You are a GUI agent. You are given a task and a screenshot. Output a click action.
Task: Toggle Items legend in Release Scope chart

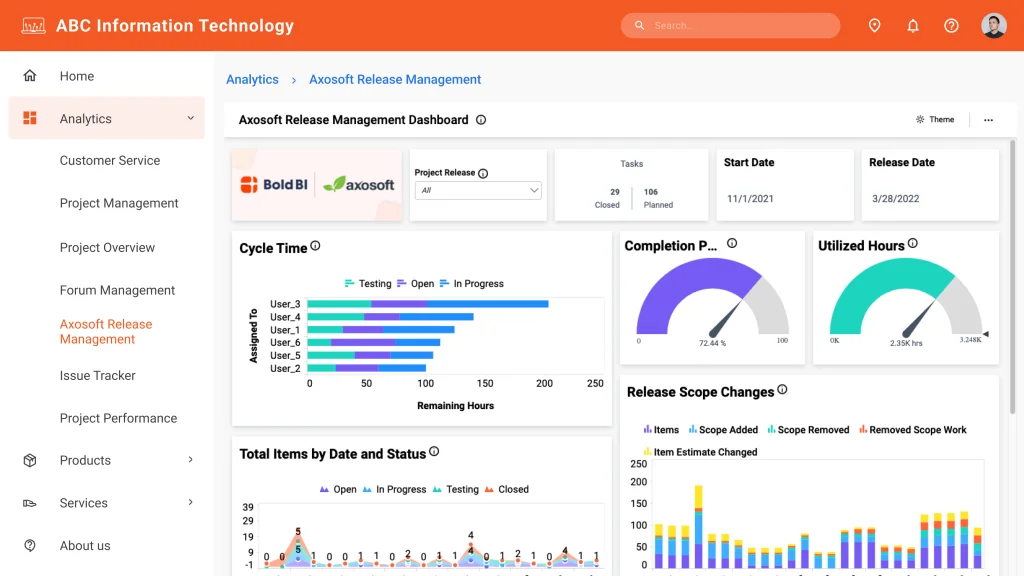pos(661,430)
